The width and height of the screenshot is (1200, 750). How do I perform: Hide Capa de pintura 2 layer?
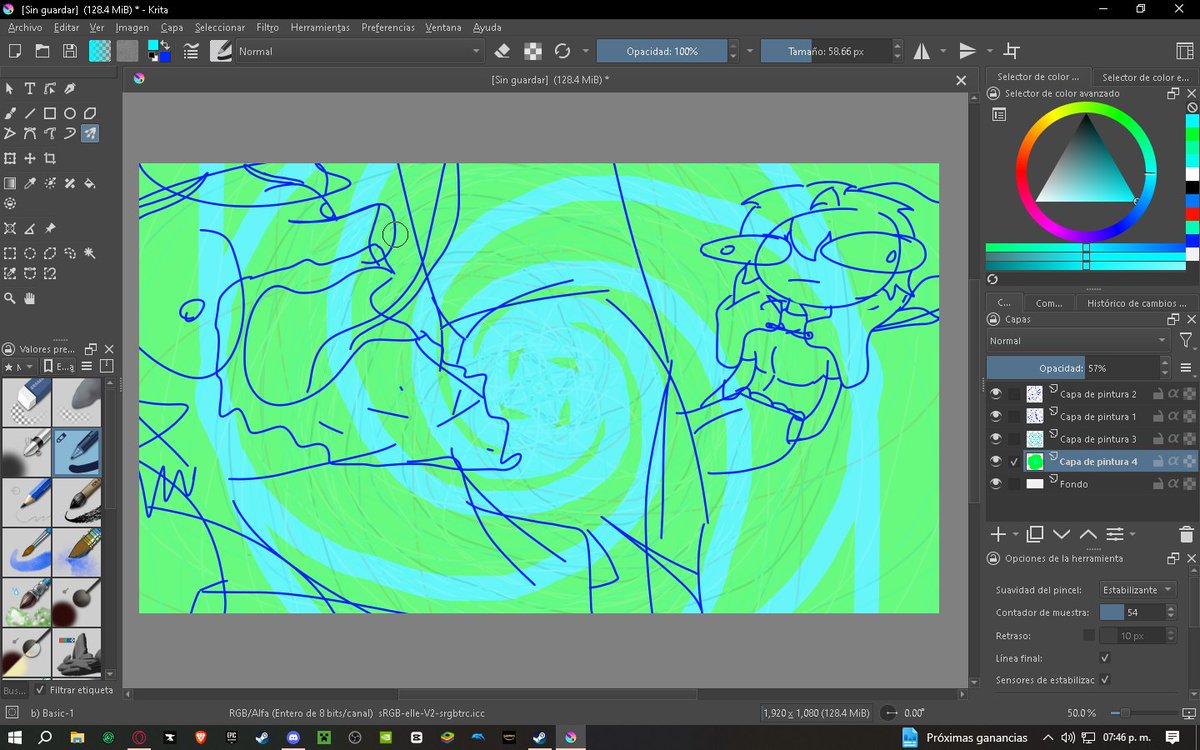click(x=995, y=394)
